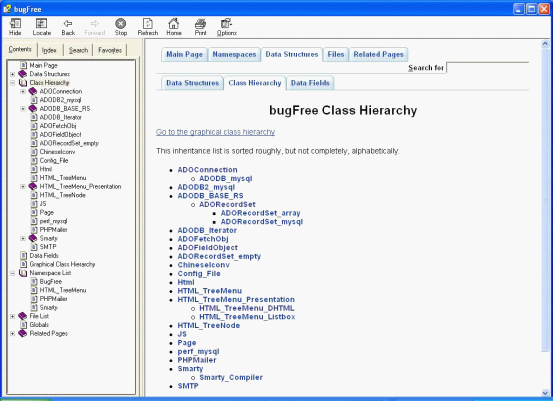Select ADOFieldObject in the contents tree

pyautogui.click(x=60, y=135)
